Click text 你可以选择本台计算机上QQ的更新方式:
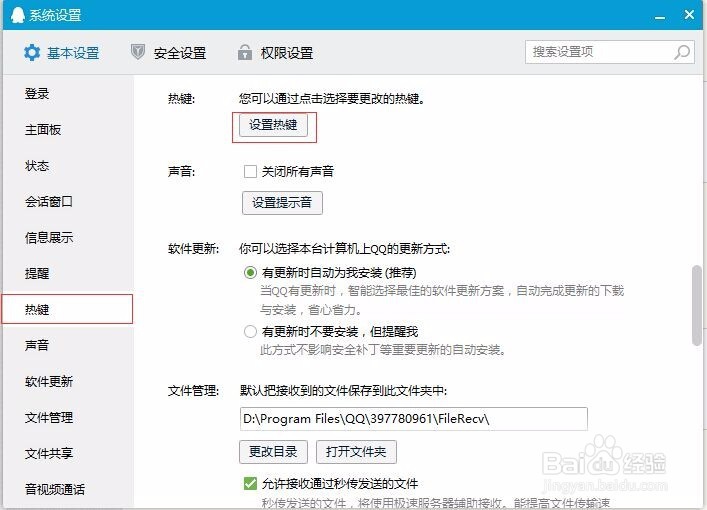The width and height of the screenshot is (707, 510). [344, 248]
